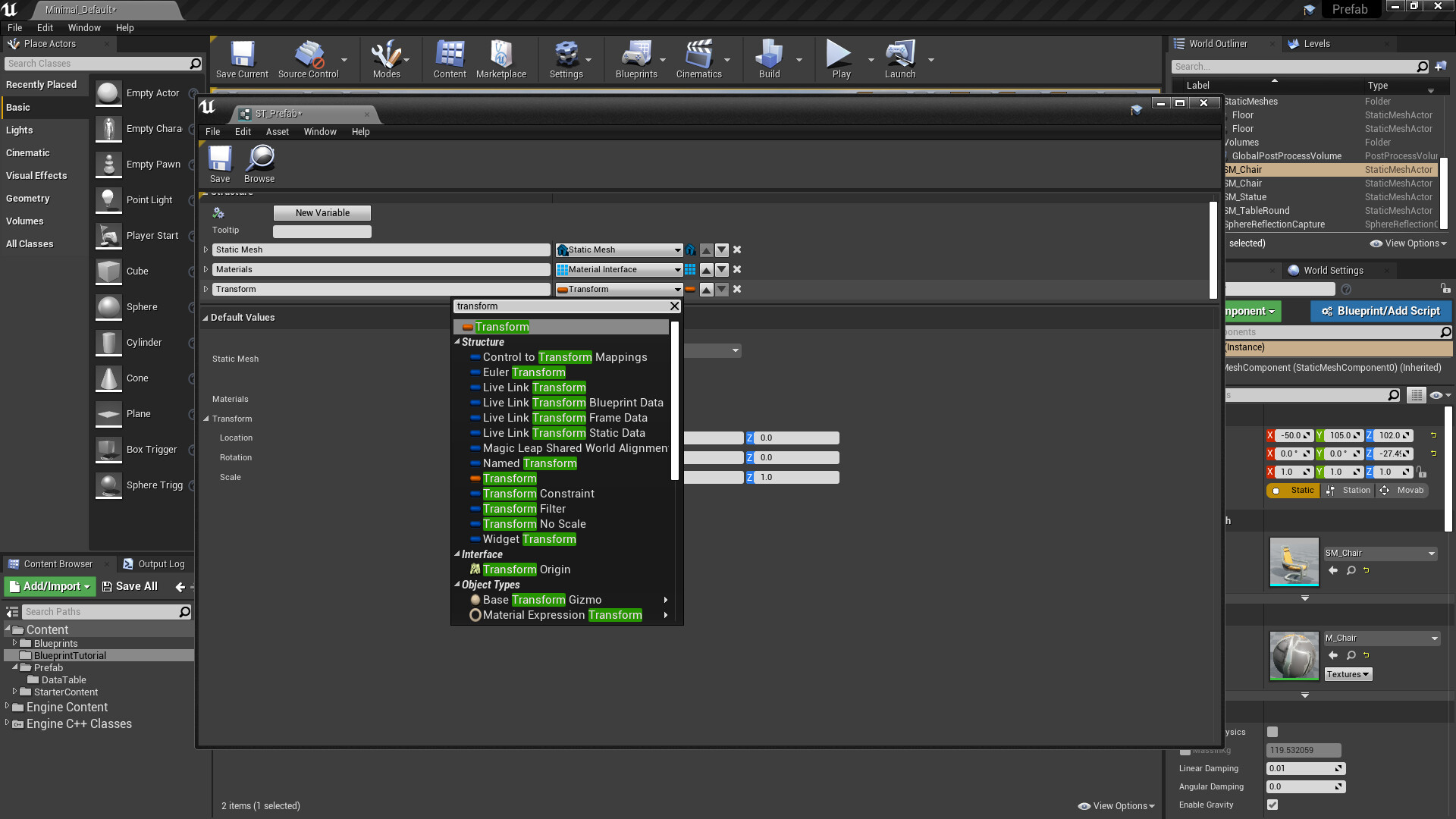Click the Play toolbar button
This screenshot has height=819, width=1456.
pos(838,55)
